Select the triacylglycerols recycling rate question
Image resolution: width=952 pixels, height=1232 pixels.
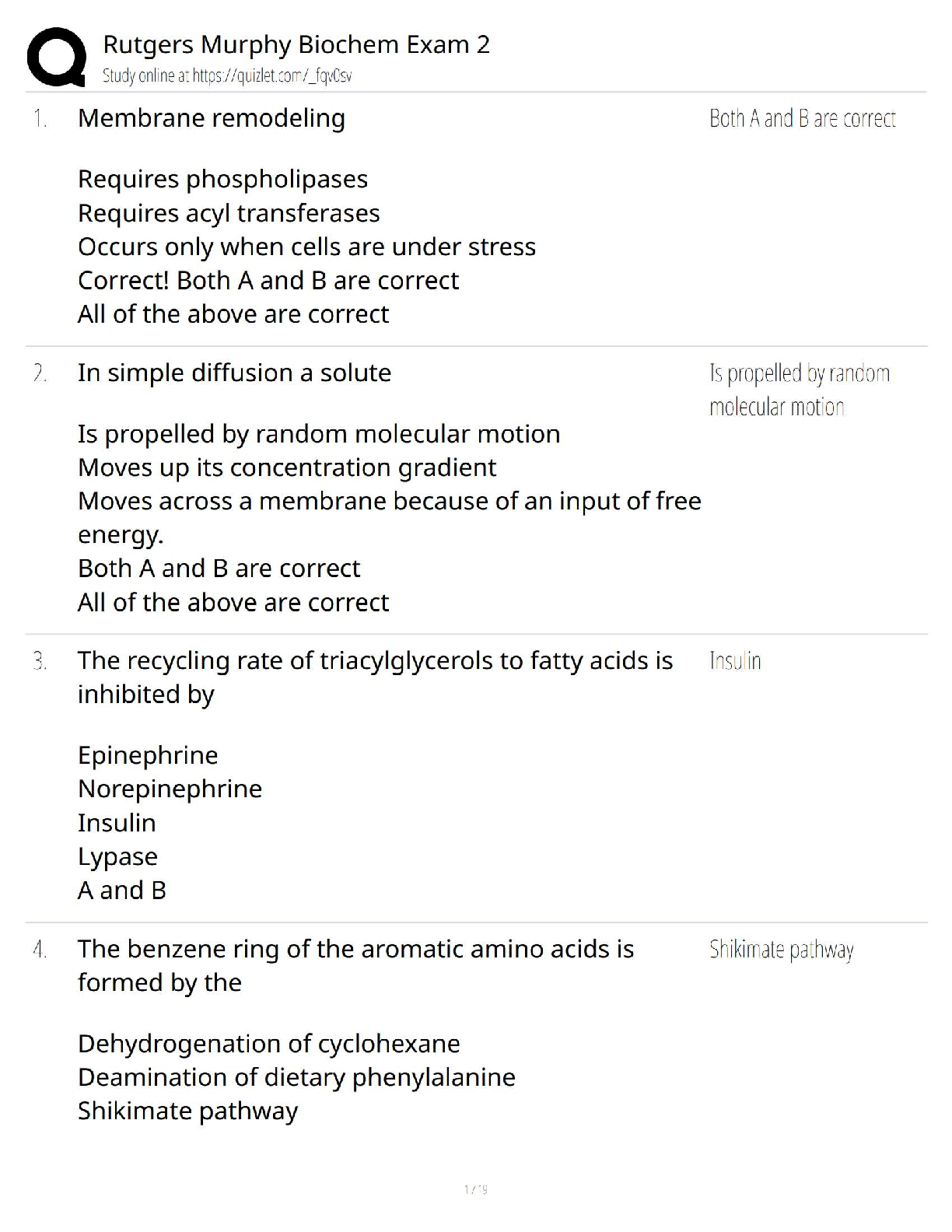375,677
